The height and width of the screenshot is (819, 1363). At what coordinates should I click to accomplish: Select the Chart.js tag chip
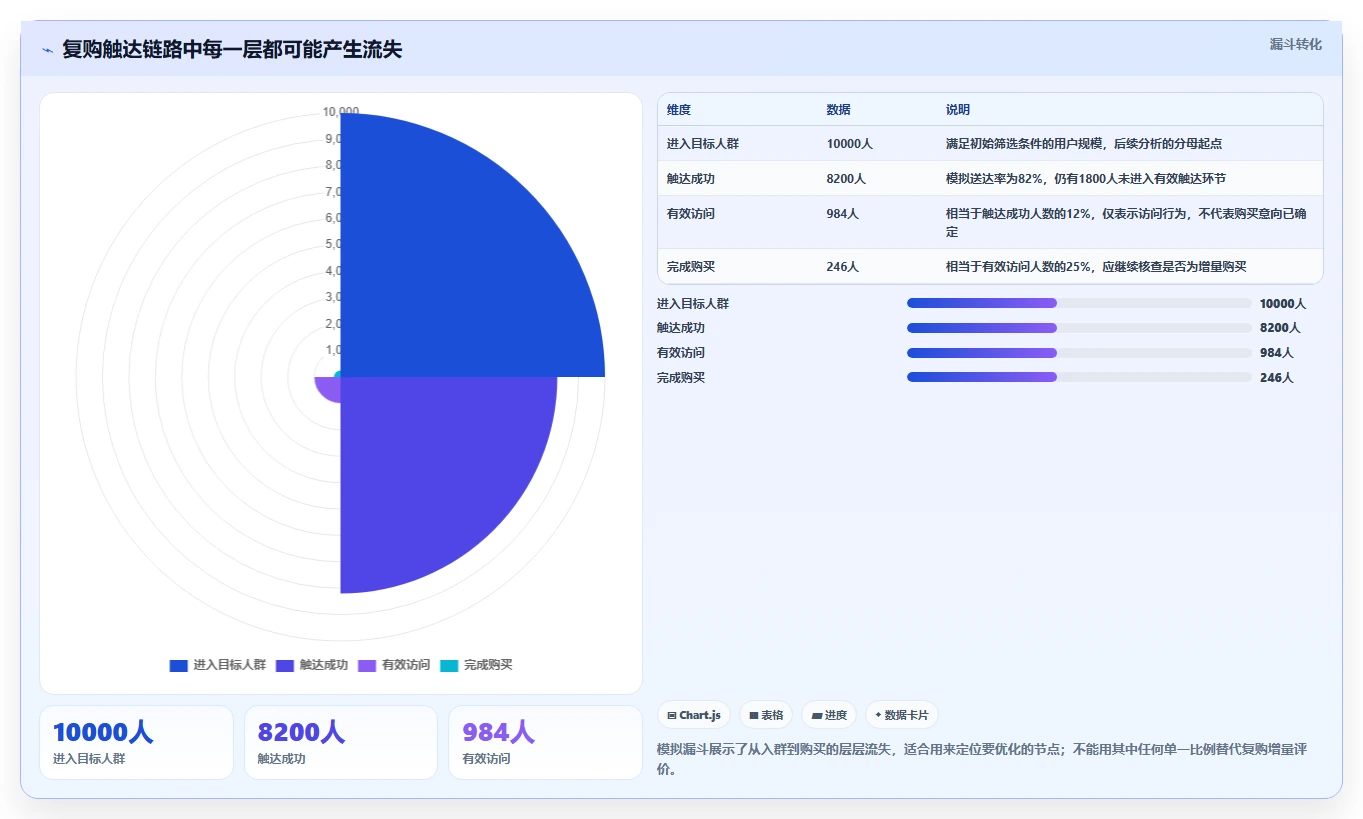[694, 715]
